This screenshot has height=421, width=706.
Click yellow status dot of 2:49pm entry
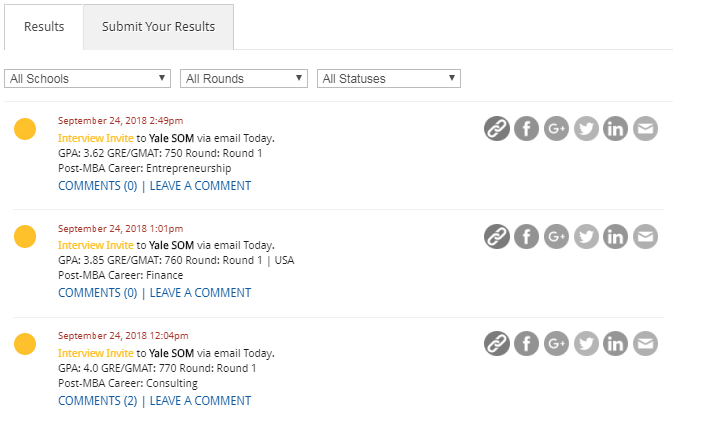click(x=25, y=129)
